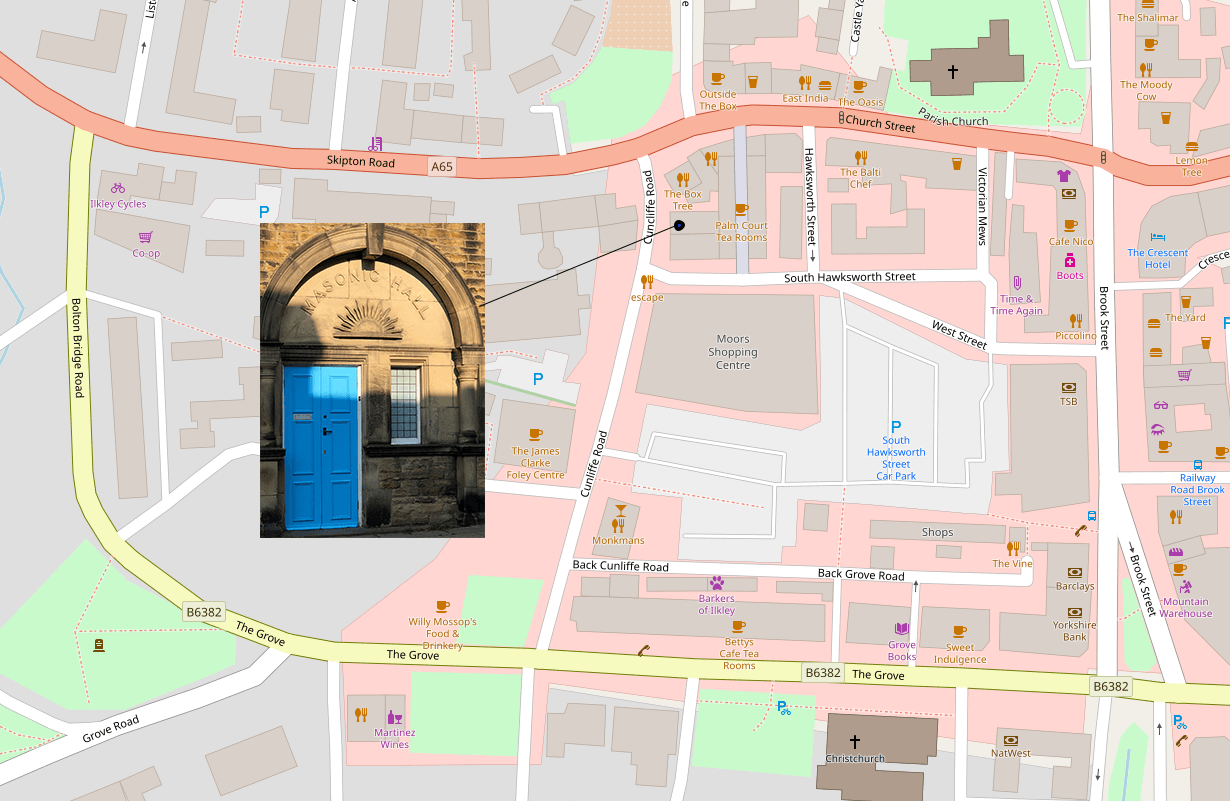Viewport: 1230px width, 801px height.
Task: Click the Parish Church cross symbol
Action: (953, 72)
